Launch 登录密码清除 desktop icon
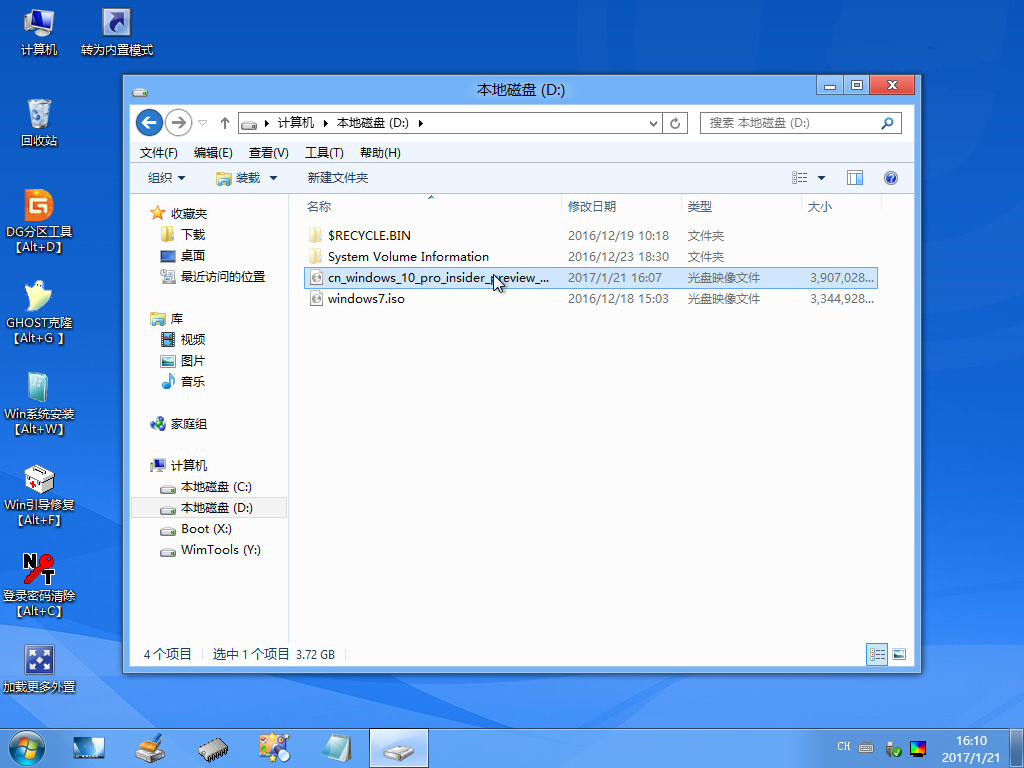This screenshot has width=1024, height=768. pos(39,585)
